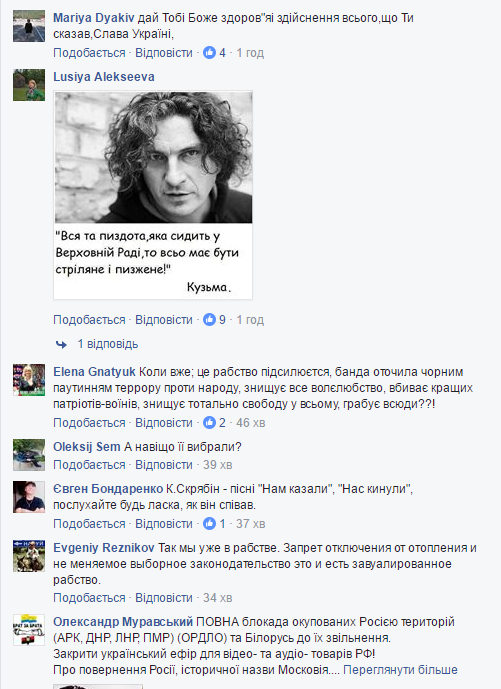Click the like reaction icon showing 9 likes
The image size is (501, 689).
tap(209, 319)
